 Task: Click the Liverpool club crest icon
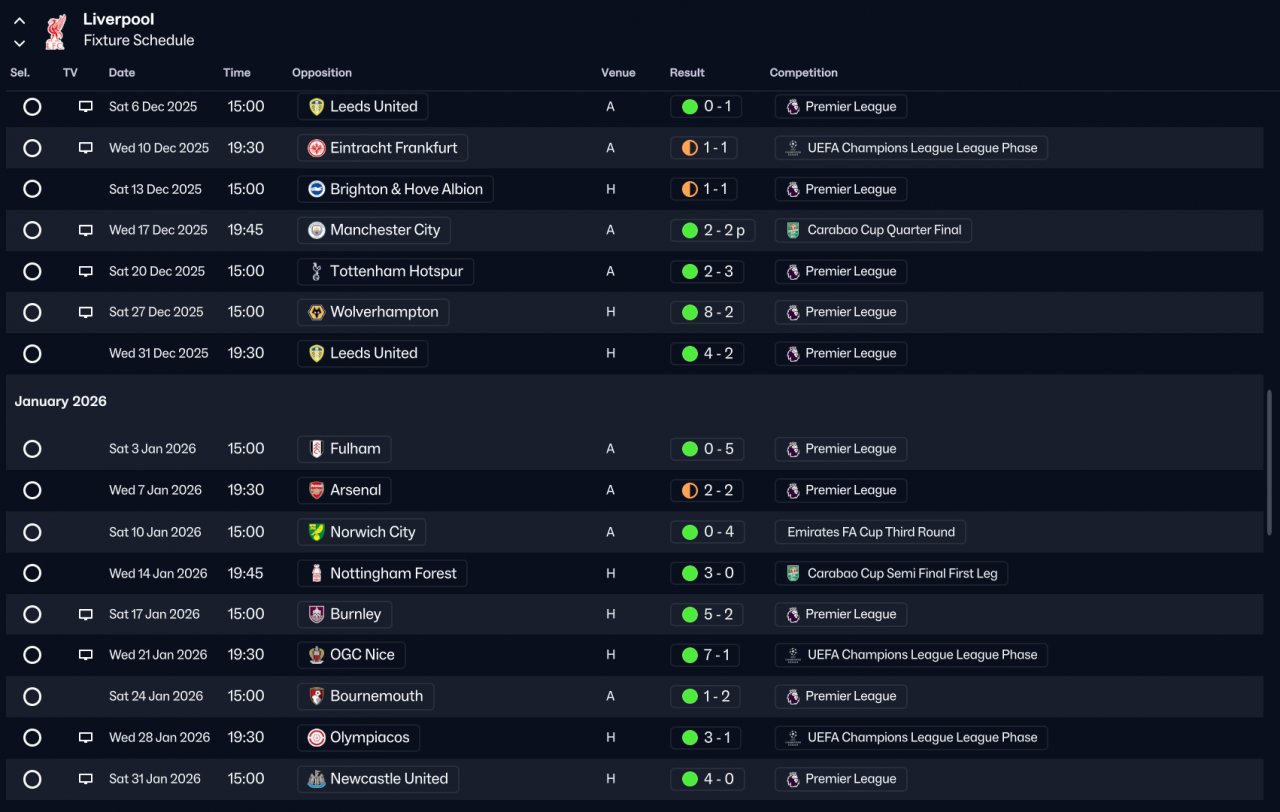point(55,31)
